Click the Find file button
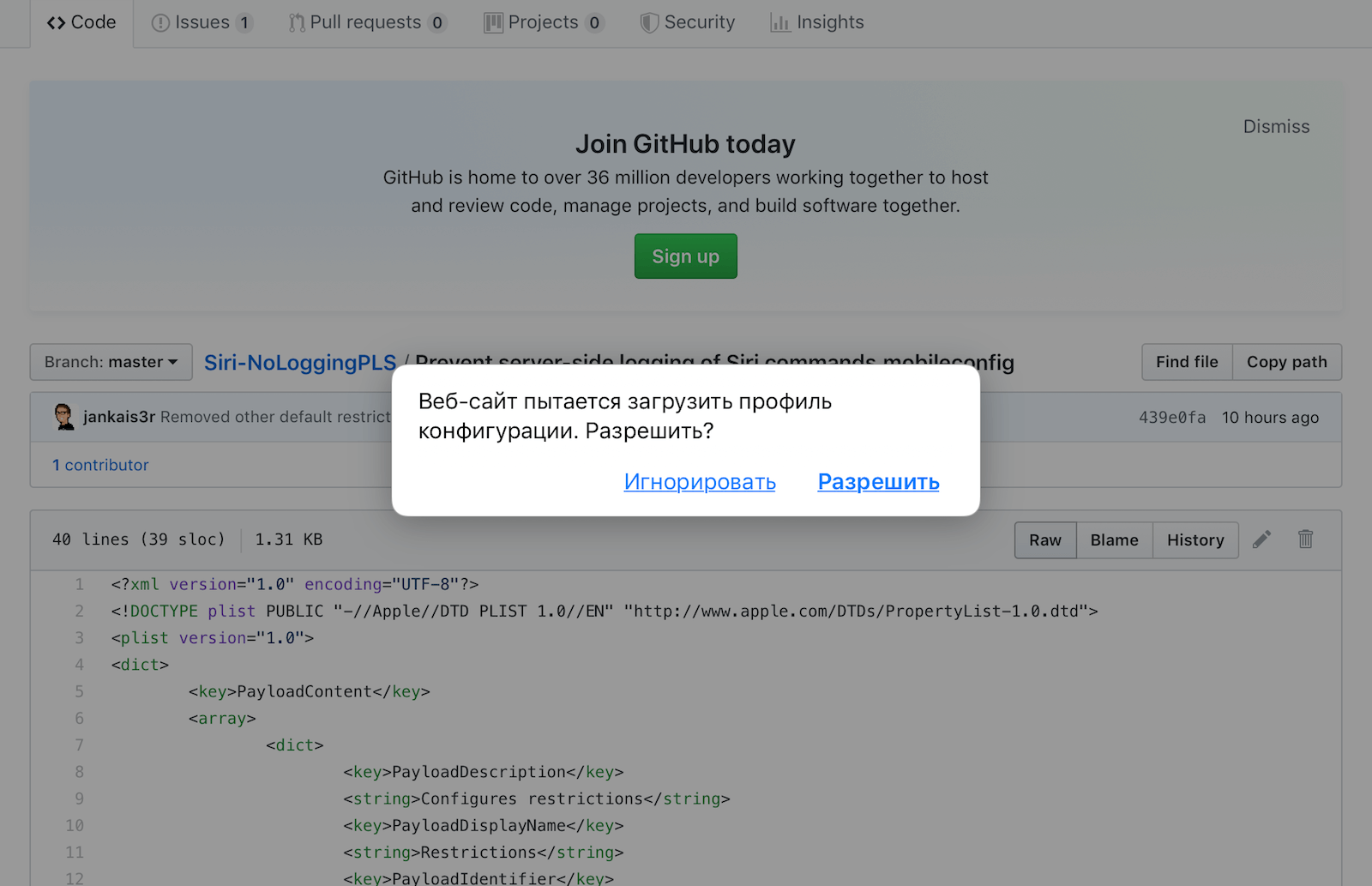Image resolution: width=1372 pixels, height=886 pixels. 1187,362
